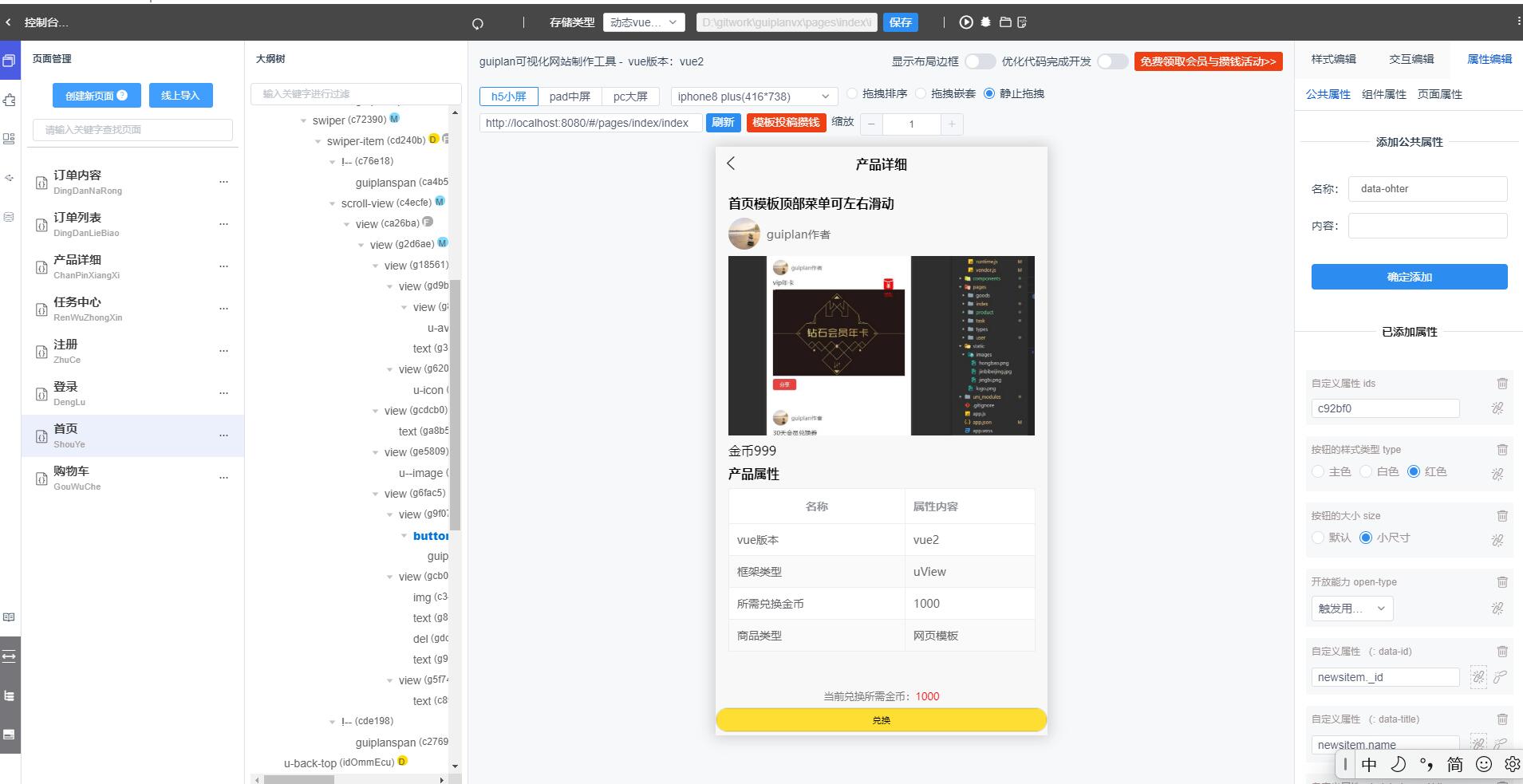
Task: Click the plus button of the 缩放 stepper
Action: [951, 124]
